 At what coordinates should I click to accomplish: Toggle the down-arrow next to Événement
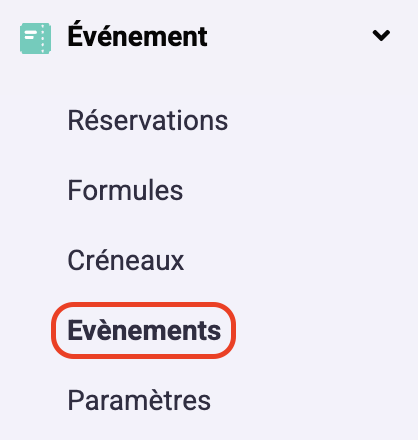point(381,35)
